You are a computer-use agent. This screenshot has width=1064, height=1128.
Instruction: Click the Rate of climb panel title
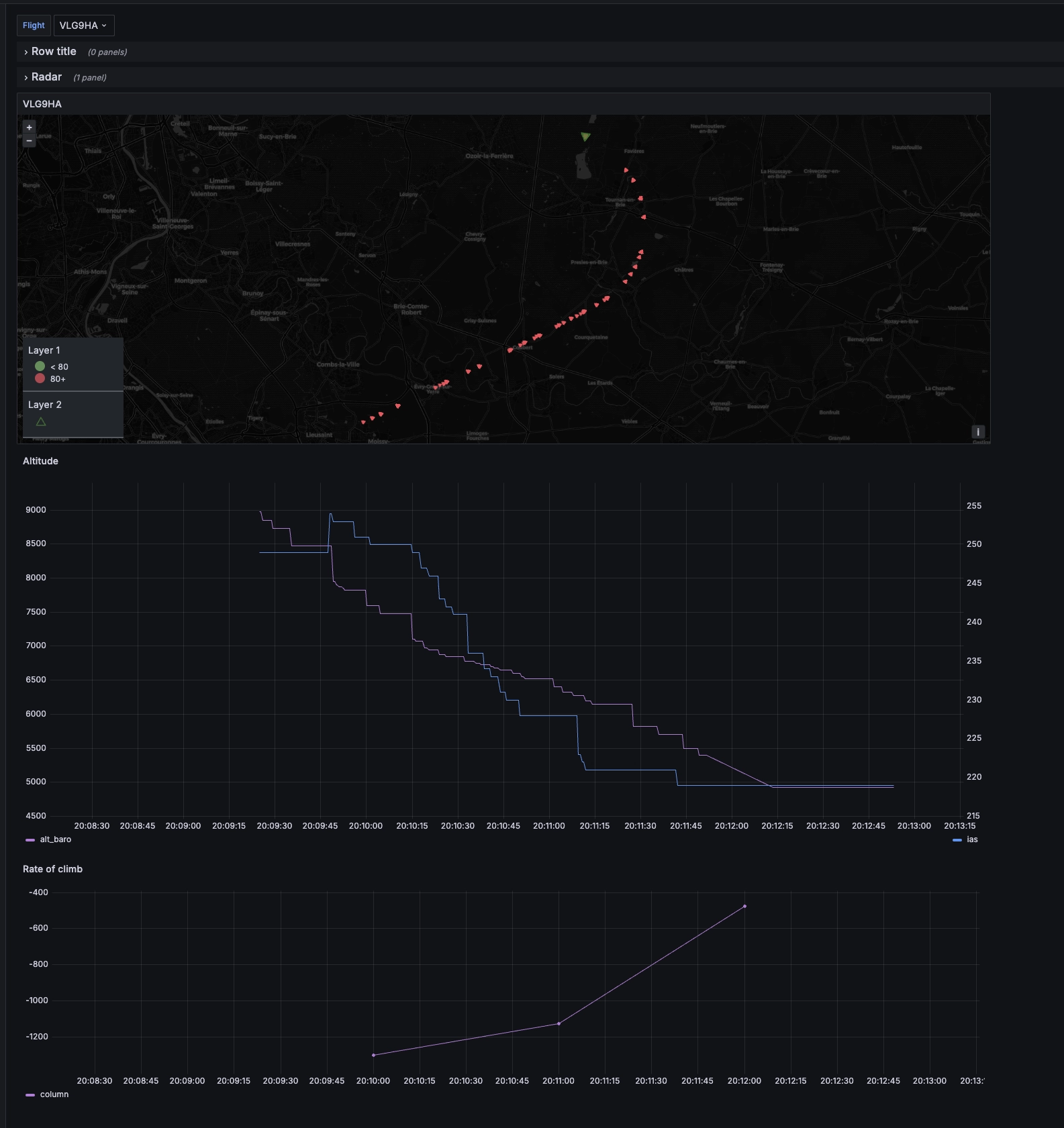(x=52, y=869)
